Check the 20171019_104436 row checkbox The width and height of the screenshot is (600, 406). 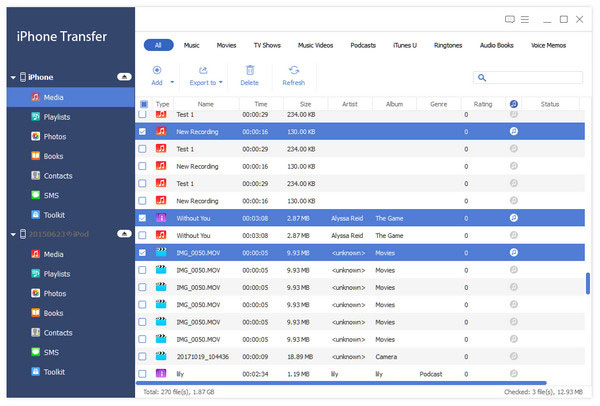coord(142,356)
